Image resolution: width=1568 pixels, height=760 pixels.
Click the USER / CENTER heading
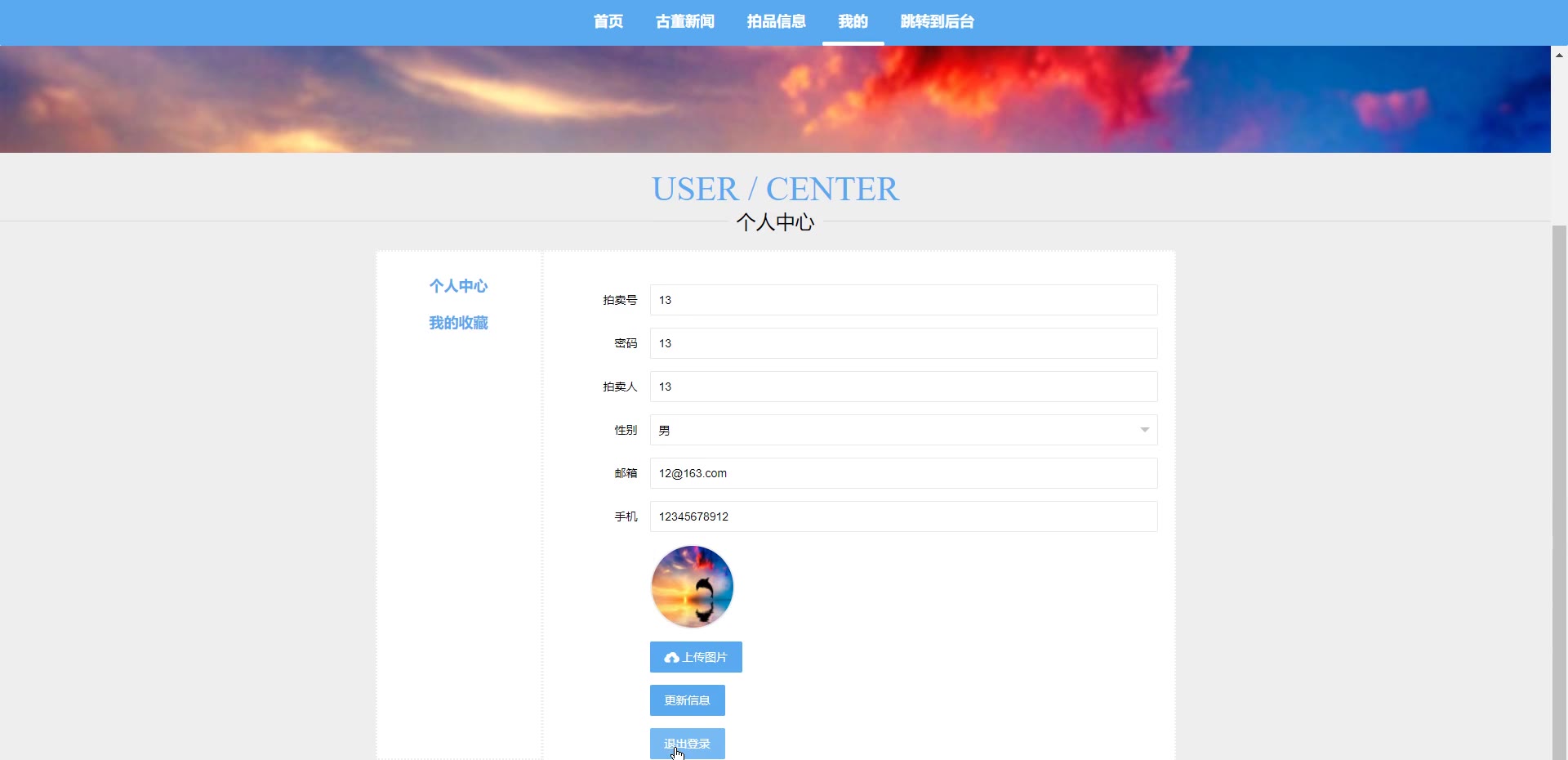(x=775, y=189)
